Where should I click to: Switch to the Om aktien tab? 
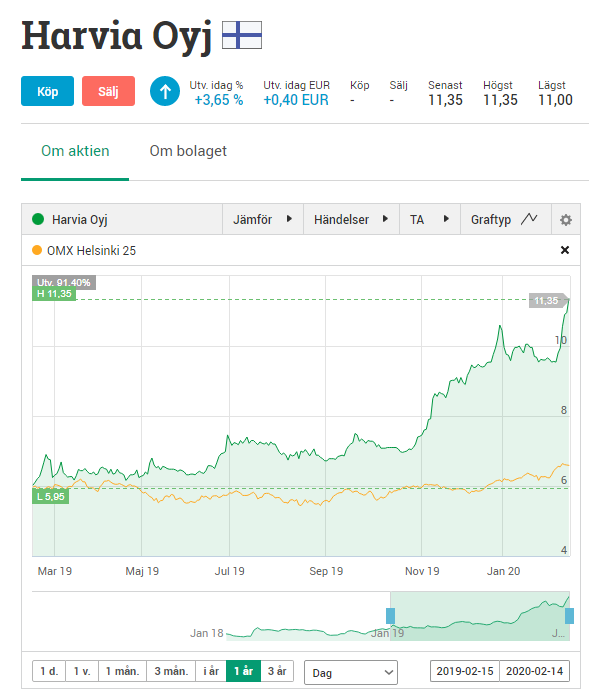(x=75, y=151)
